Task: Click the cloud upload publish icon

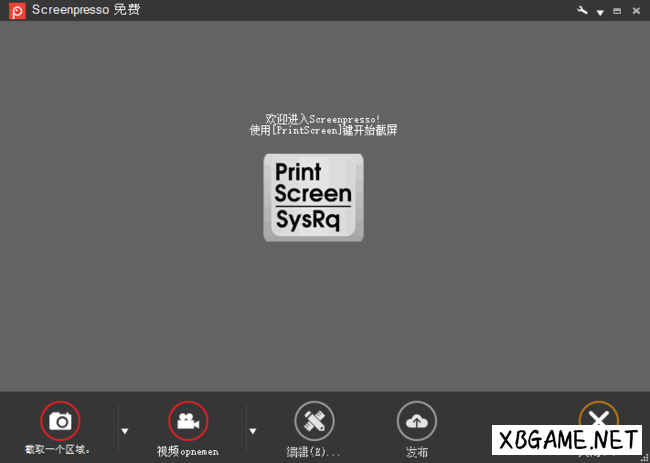Action: pos(417,421)
